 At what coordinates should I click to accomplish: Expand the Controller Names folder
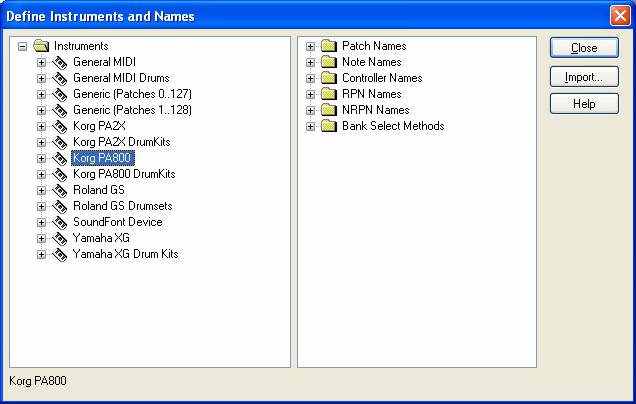click(310, 78)
